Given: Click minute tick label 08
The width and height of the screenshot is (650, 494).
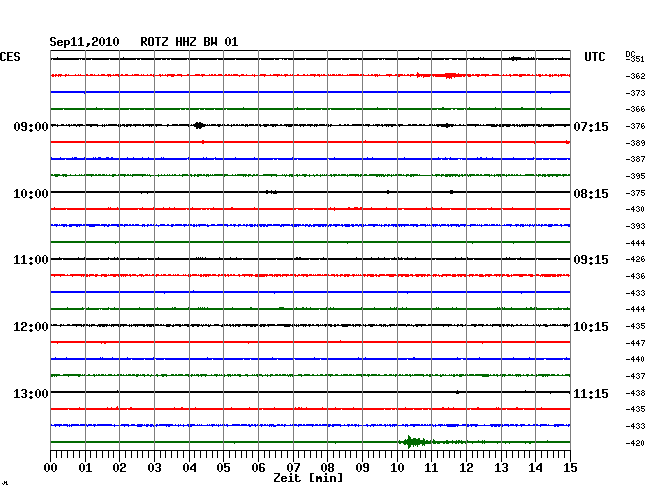Looking at the screenshot, I should point(327,468).
